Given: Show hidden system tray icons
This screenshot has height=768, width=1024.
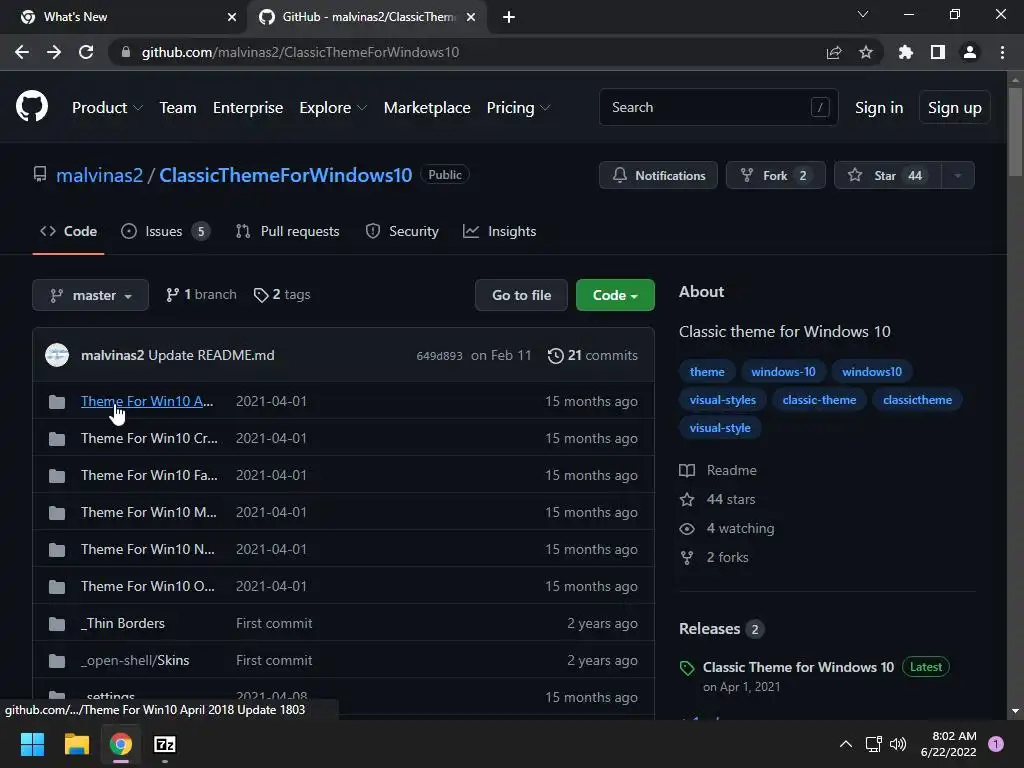Looking at the screenshot, I should (846, 744).
